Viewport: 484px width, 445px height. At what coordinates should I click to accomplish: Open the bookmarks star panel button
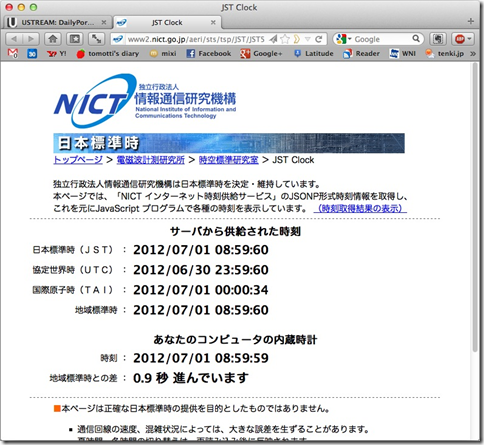point(75,39)
